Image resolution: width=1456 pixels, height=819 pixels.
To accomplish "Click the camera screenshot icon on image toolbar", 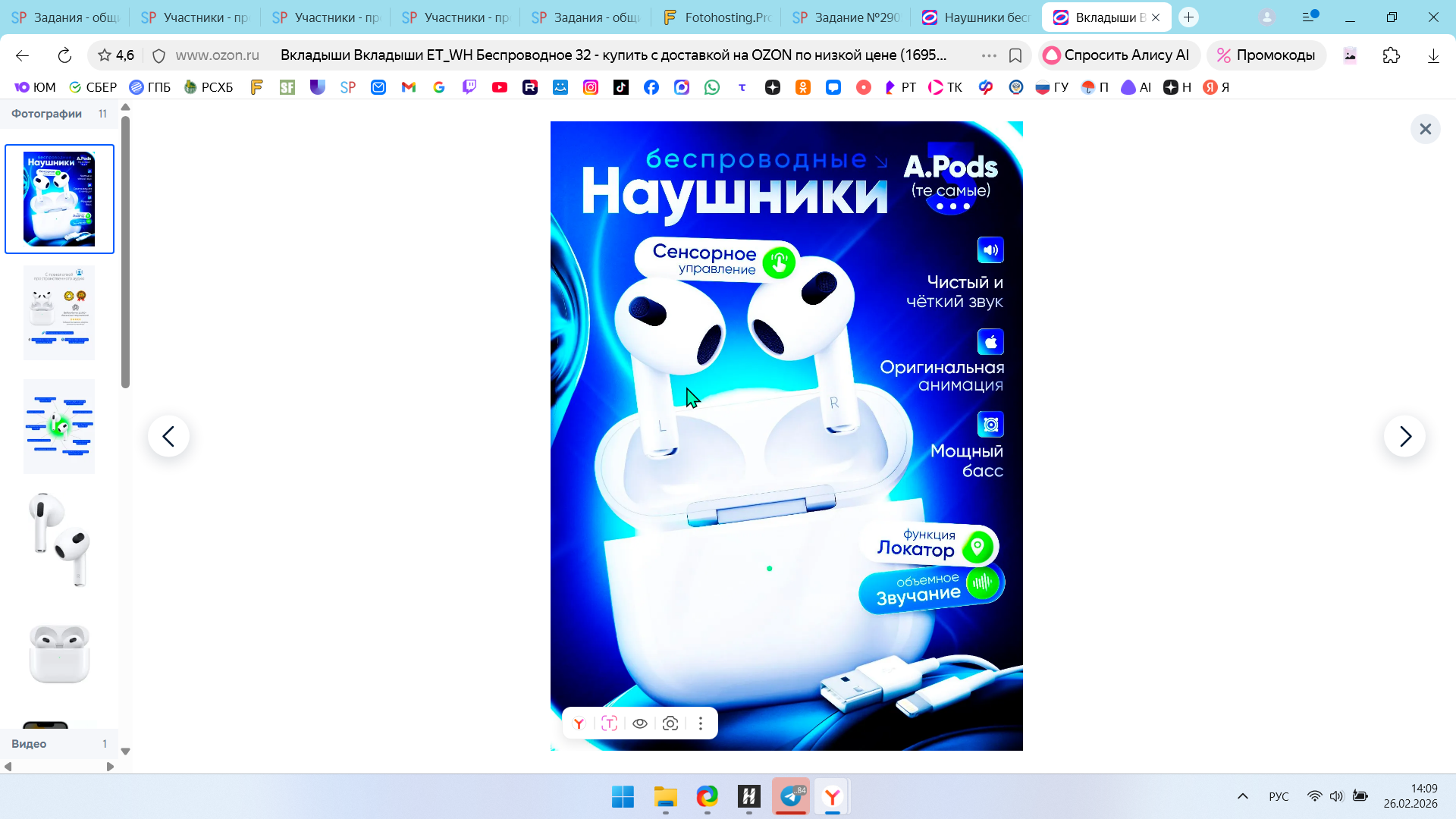I will (x=670, y=723).
